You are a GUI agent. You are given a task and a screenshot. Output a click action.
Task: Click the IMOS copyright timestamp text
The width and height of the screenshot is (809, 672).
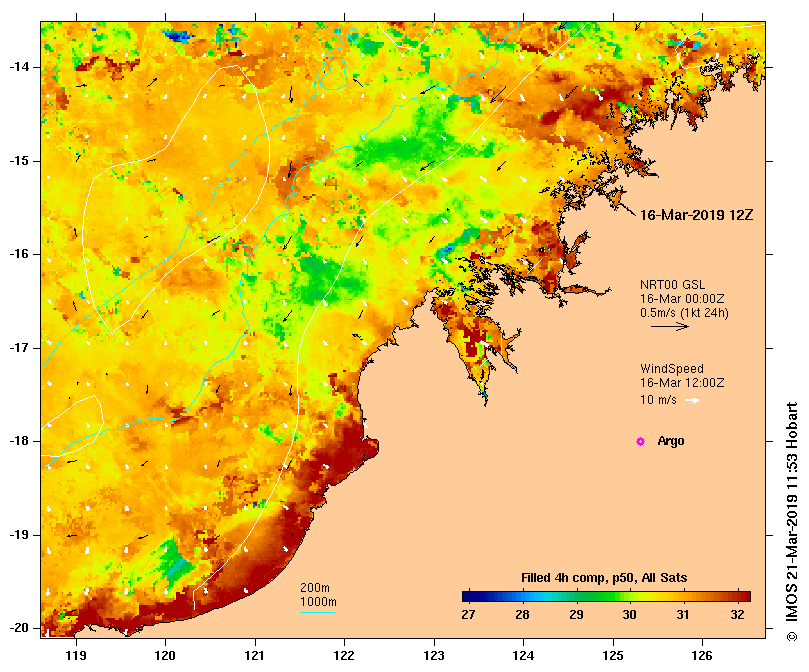tap(792, 521)
